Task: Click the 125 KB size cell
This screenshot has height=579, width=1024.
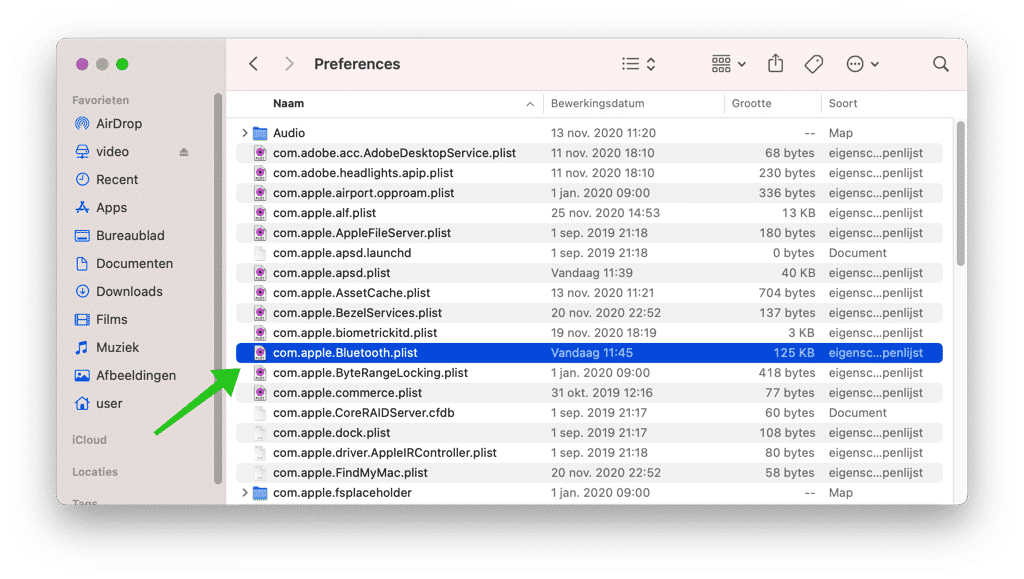Action: tap(793, 352)
